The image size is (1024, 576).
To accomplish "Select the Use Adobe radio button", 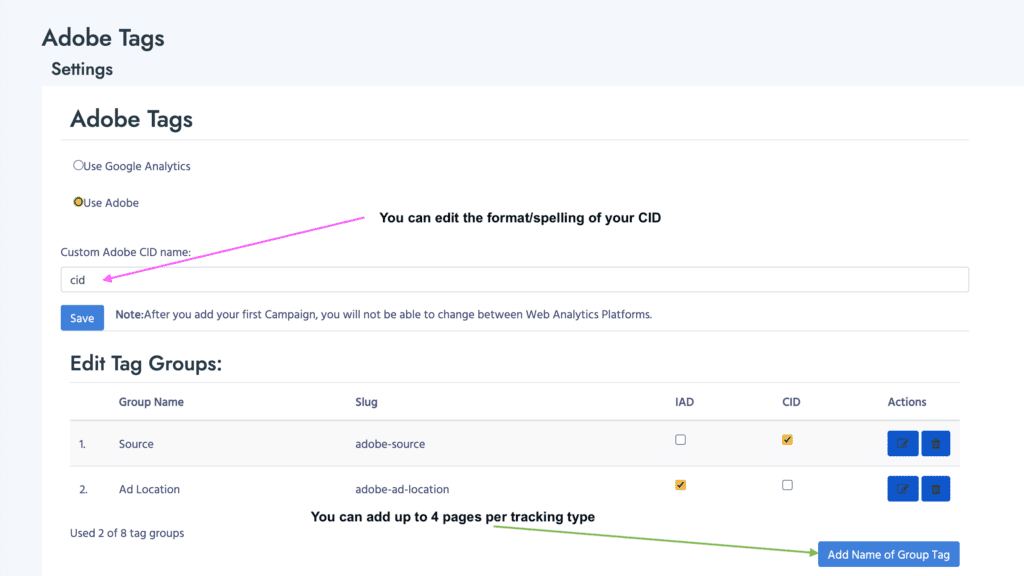I will click(79, 202).
